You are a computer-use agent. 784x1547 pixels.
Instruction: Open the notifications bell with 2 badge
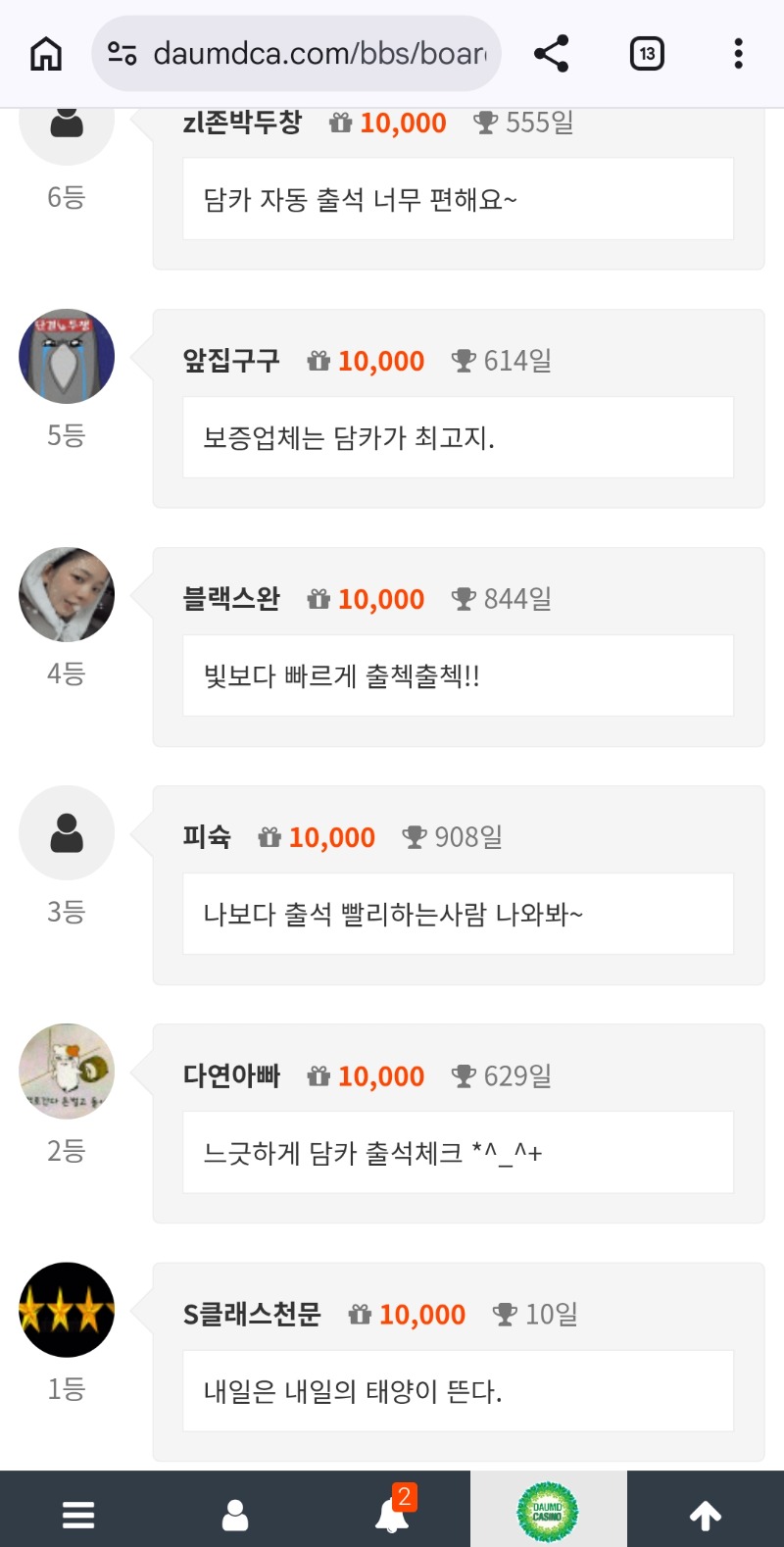[393, 1513]
